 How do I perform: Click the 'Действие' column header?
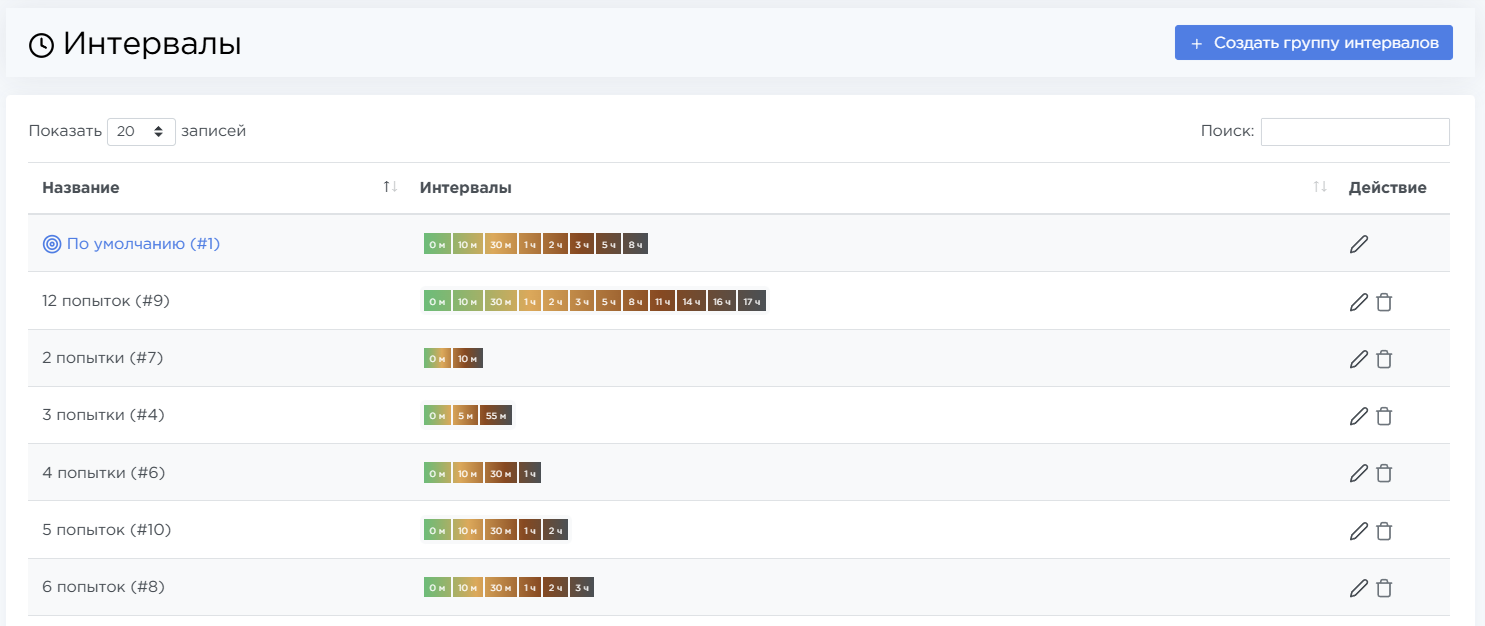[1387, 187]
